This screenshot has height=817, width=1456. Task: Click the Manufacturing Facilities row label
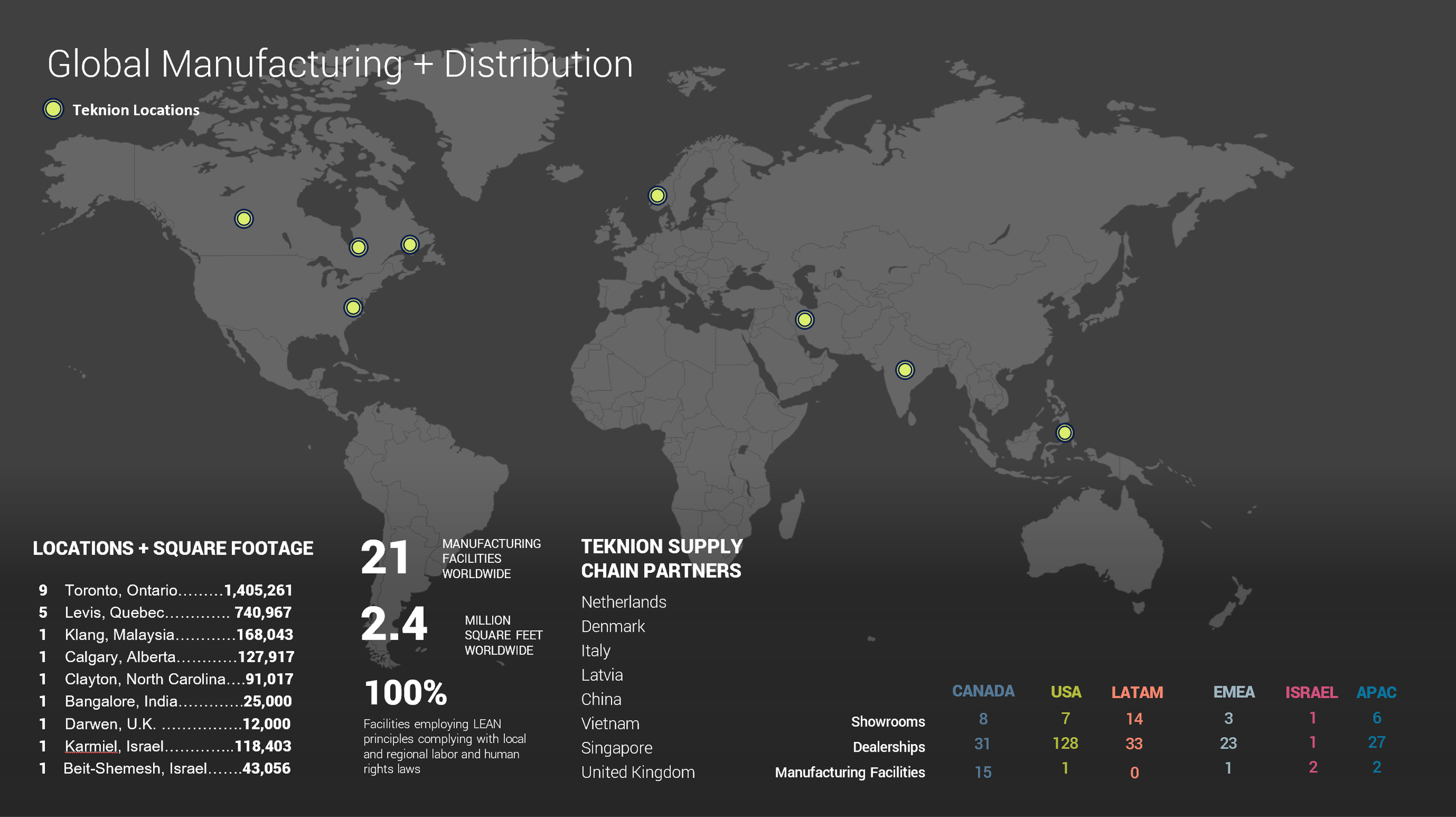point(849,772)
